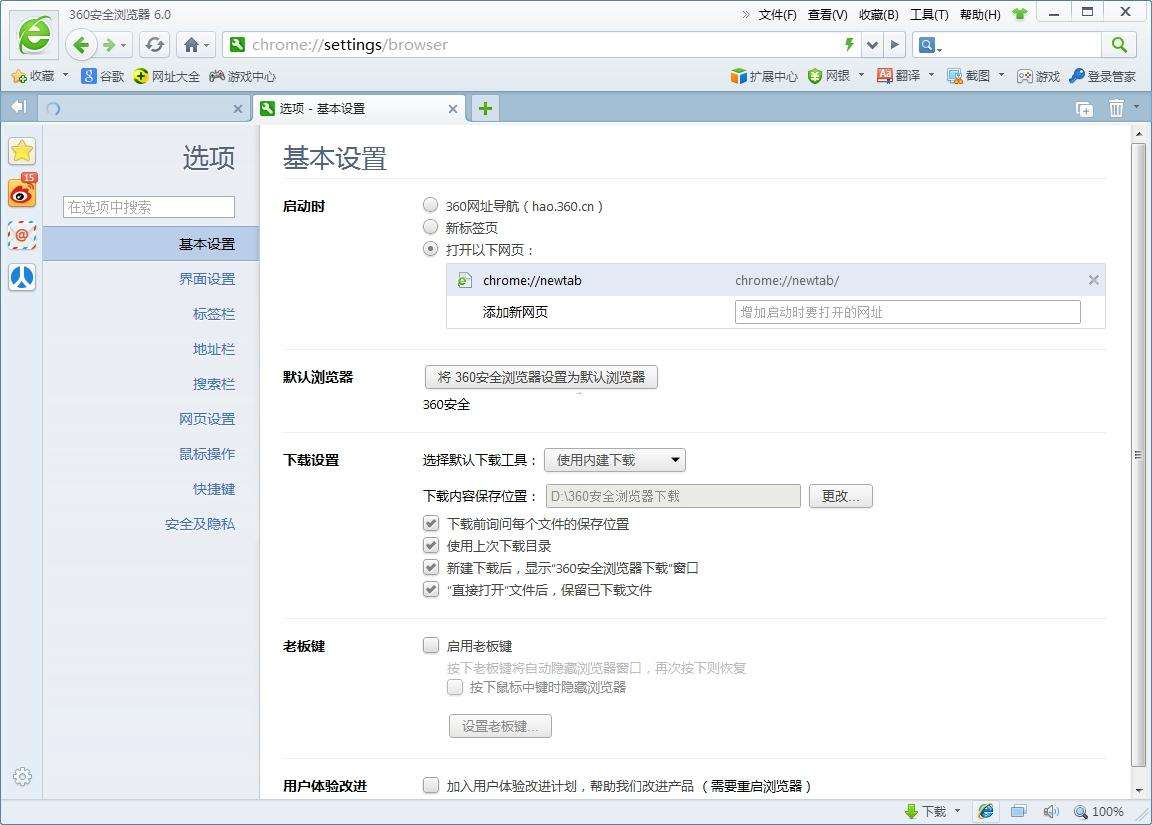Click the 谷歌 bookmark
The height and width of the screenshot is (825, 1152).
point(103,76)
